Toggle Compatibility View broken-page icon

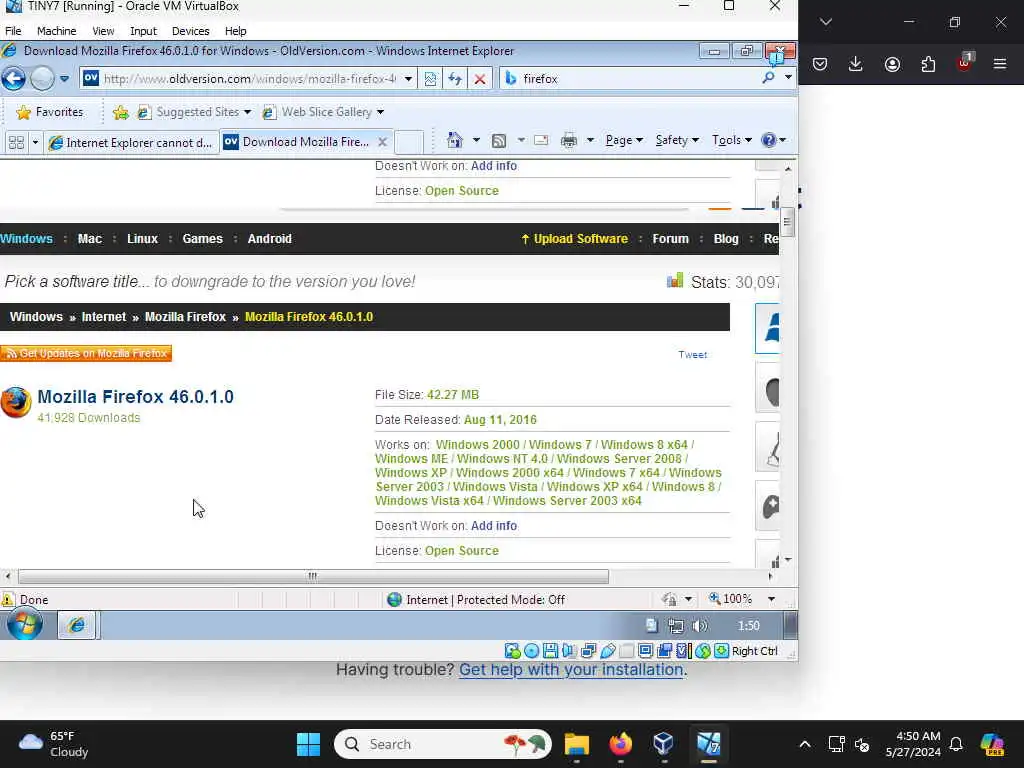point(430,79)
